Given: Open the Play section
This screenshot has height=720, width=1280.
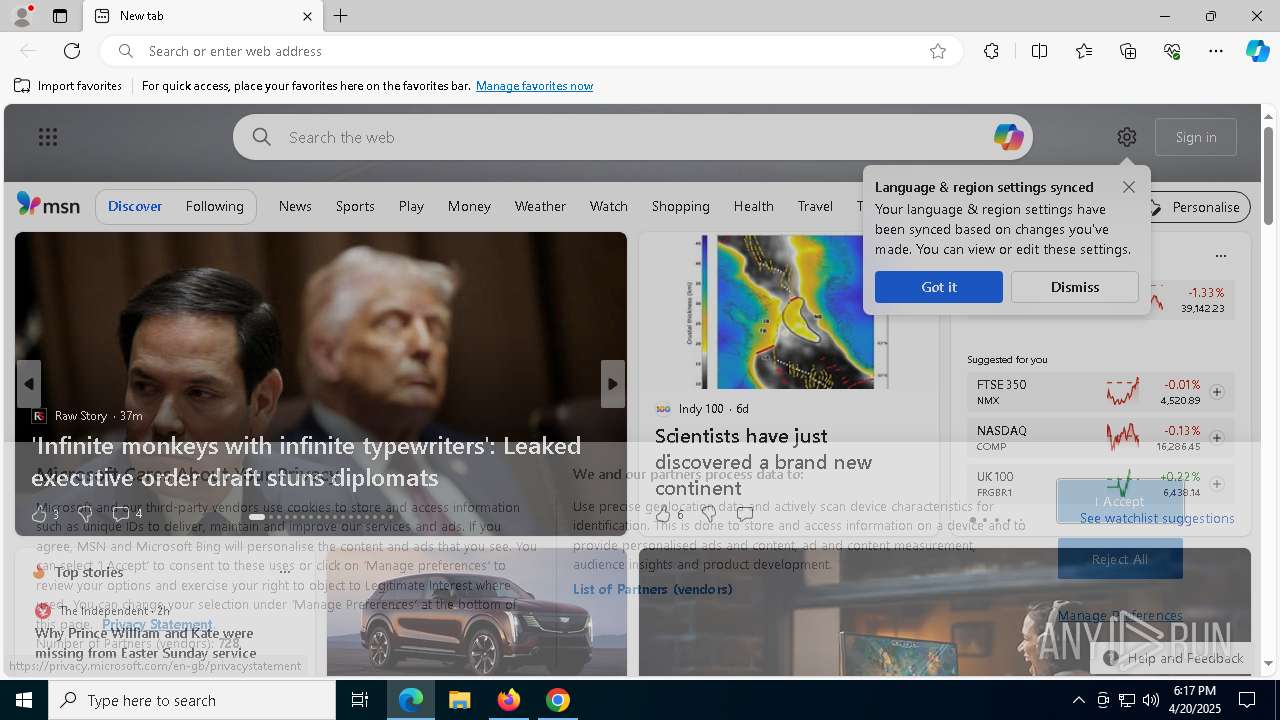Looking at the screenshot, I should [411, 206].
